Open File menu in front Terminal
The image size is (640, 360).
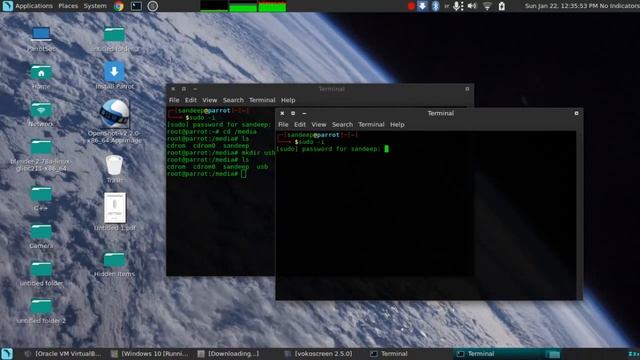pyautogui.click(x=283, y=124)
